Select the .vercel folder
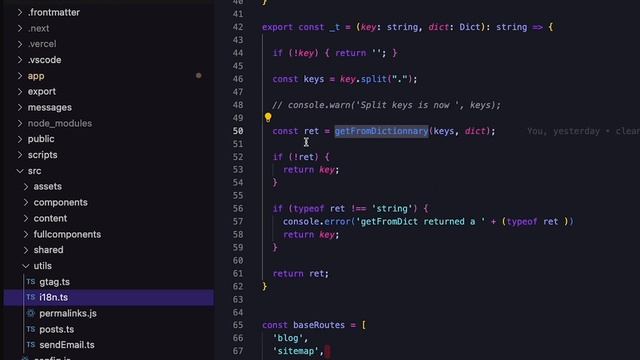The height and width of the screenshot is (360, 640). coord(42,44)
